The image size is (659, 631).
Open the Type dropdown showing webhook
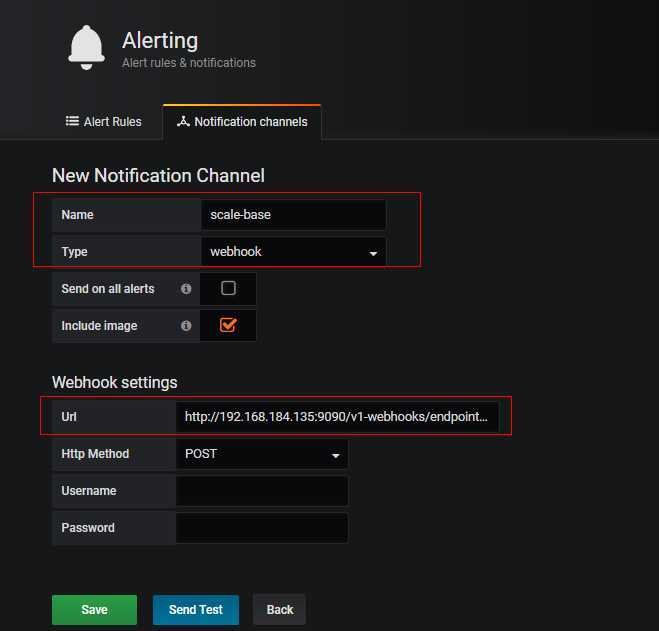click(293, 252)
